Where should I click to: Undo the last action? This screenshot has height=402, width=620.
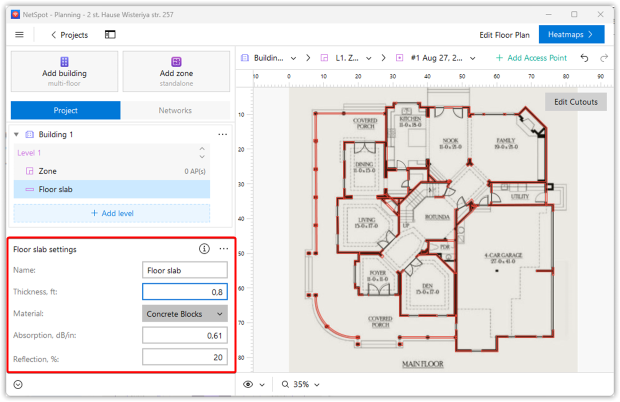pyautogui.click(x=584, y=58)
